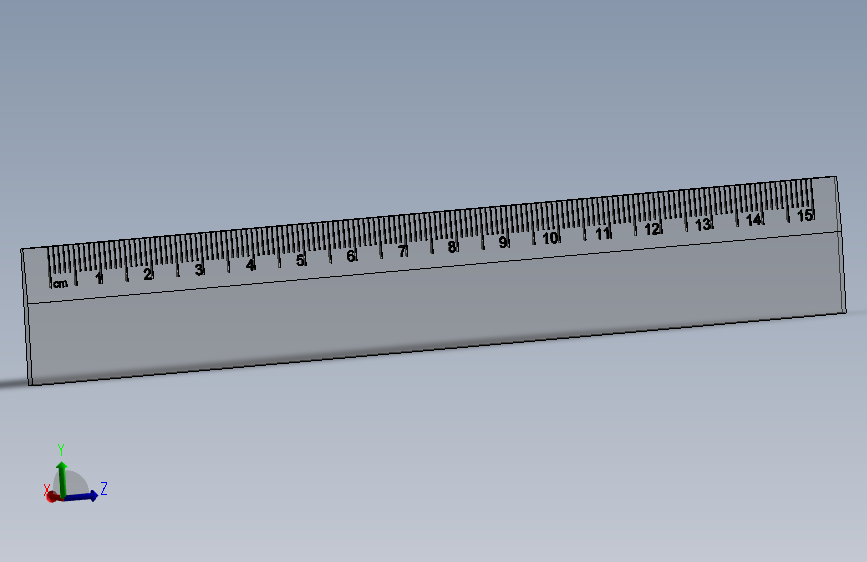Click the number 10 on the ruler
The image size is (867, 562).
tap(550, 238)
